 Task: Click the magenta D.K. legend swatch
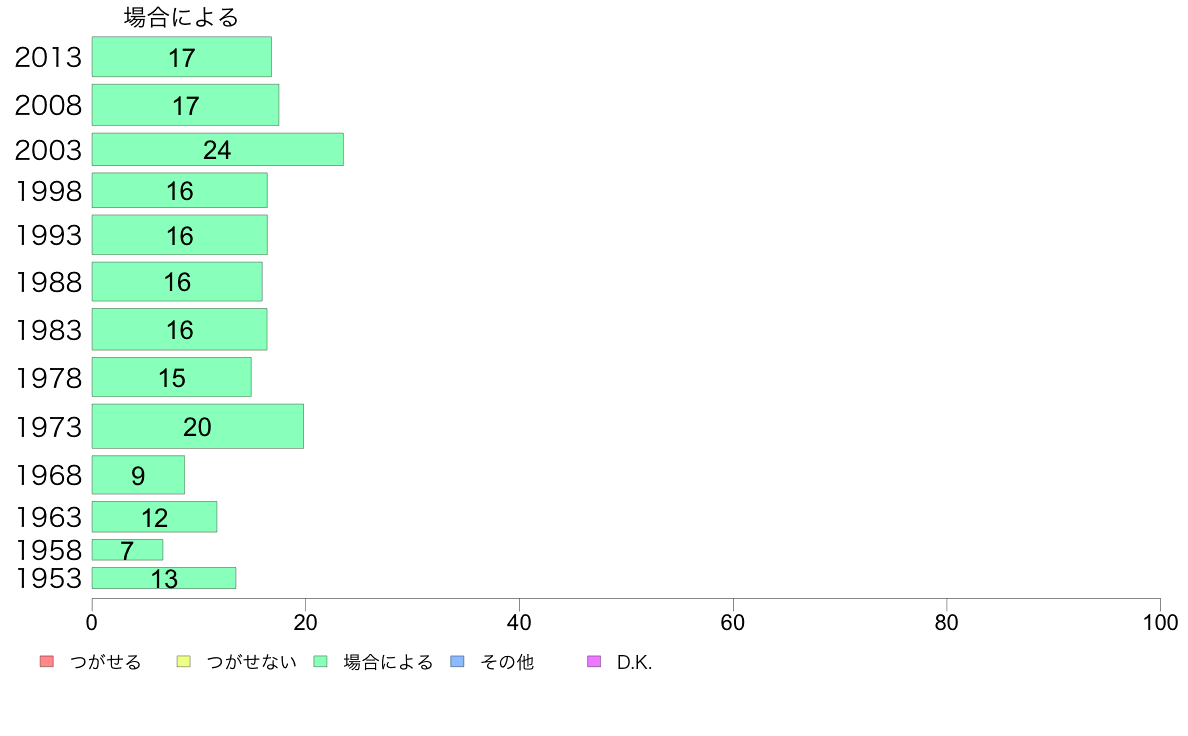click(595, 662)
